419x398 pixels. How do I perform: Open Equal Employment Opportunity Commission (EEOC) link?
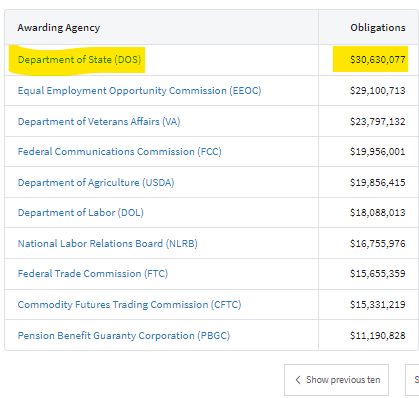click(x=139, y=91)
